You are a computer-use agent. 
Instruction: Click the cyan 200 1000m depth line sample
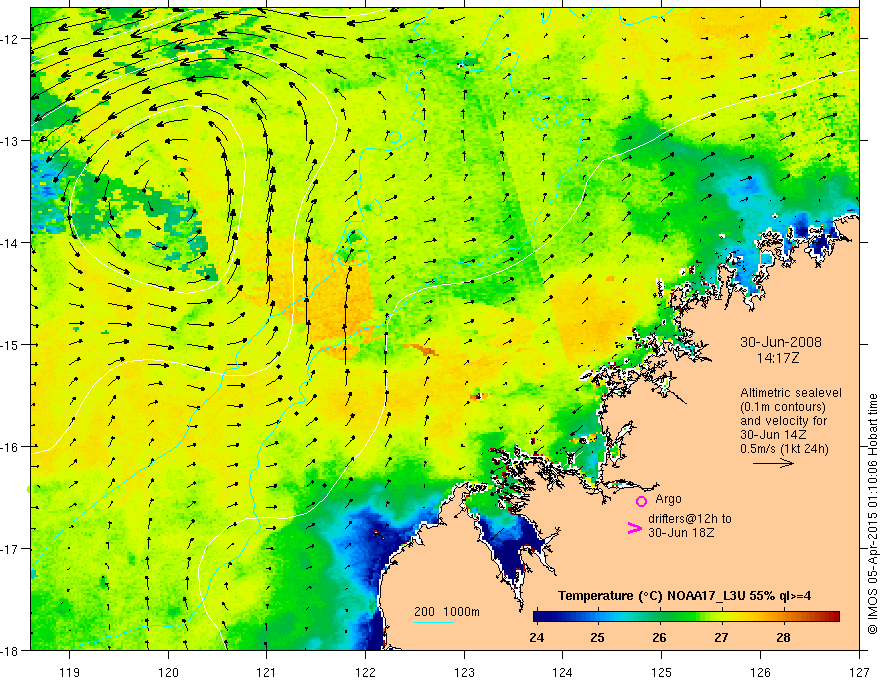[433, 622]
